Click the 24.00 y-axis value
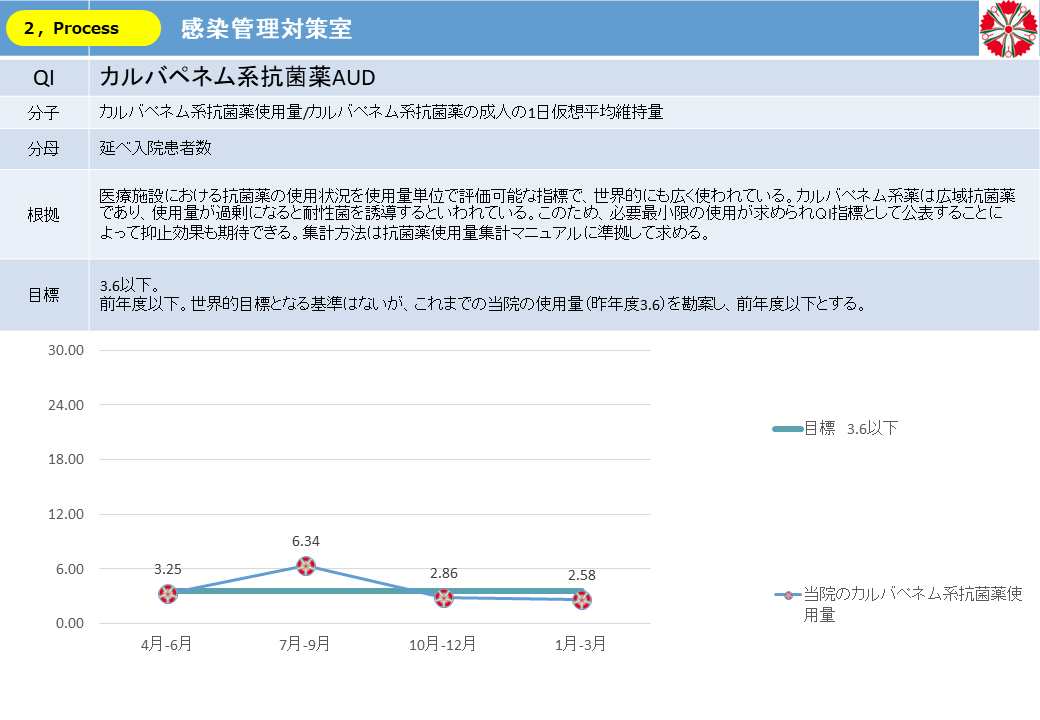 66,405
